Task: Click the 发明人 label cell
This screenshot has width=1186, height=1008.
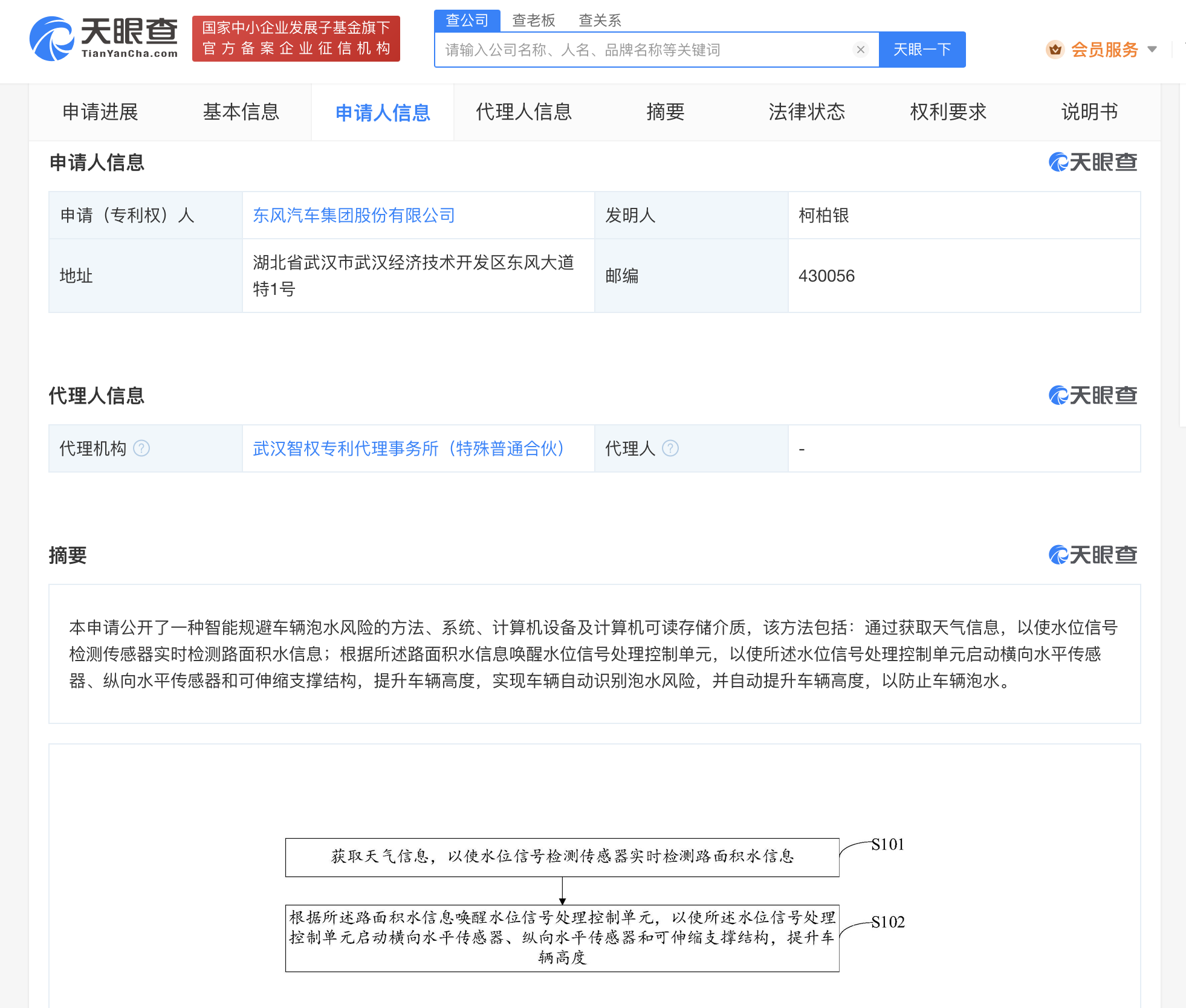Action: pos(692,215)
